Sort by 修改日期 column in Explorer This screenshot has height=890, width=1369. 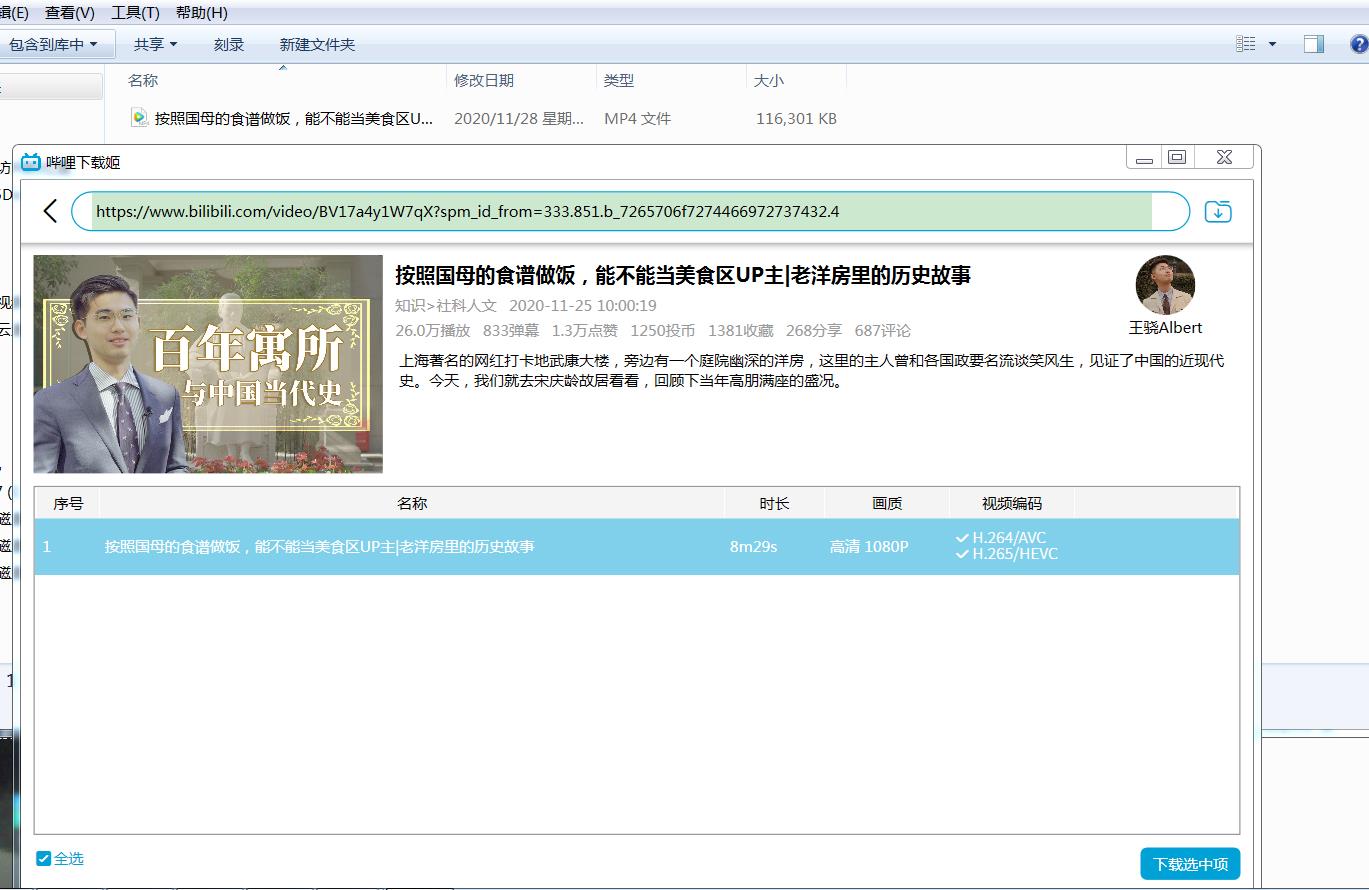(521, 80)
